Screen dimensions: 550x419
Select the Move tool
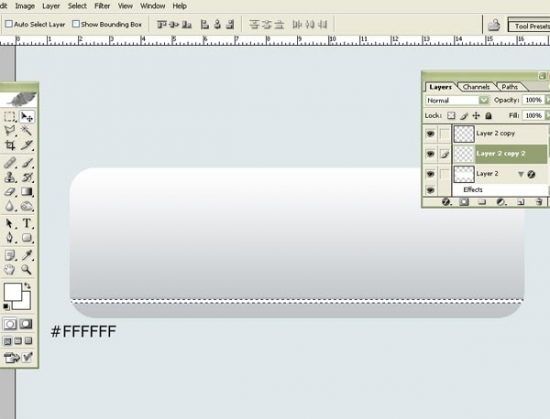pos(27,117)
